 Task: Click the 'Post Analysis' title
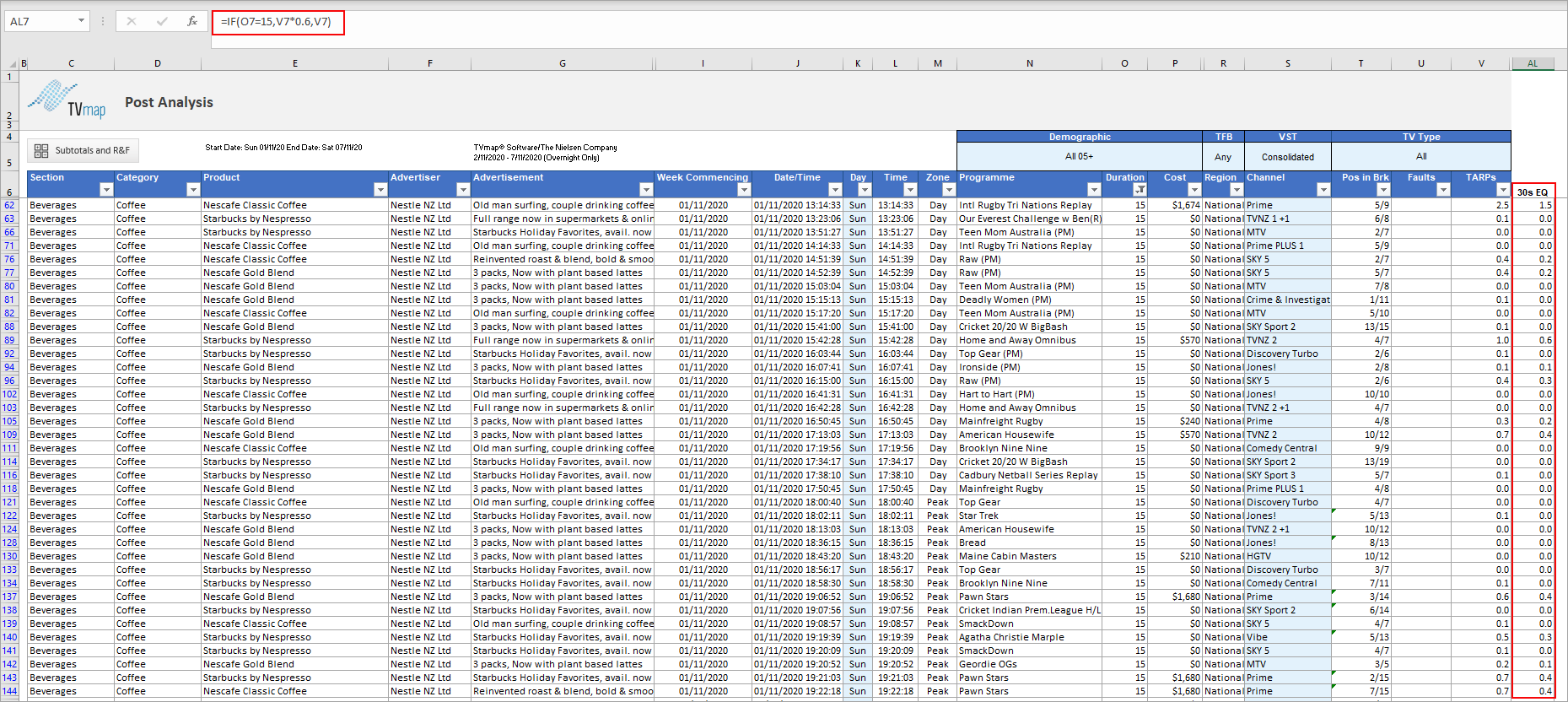point(169,102)
